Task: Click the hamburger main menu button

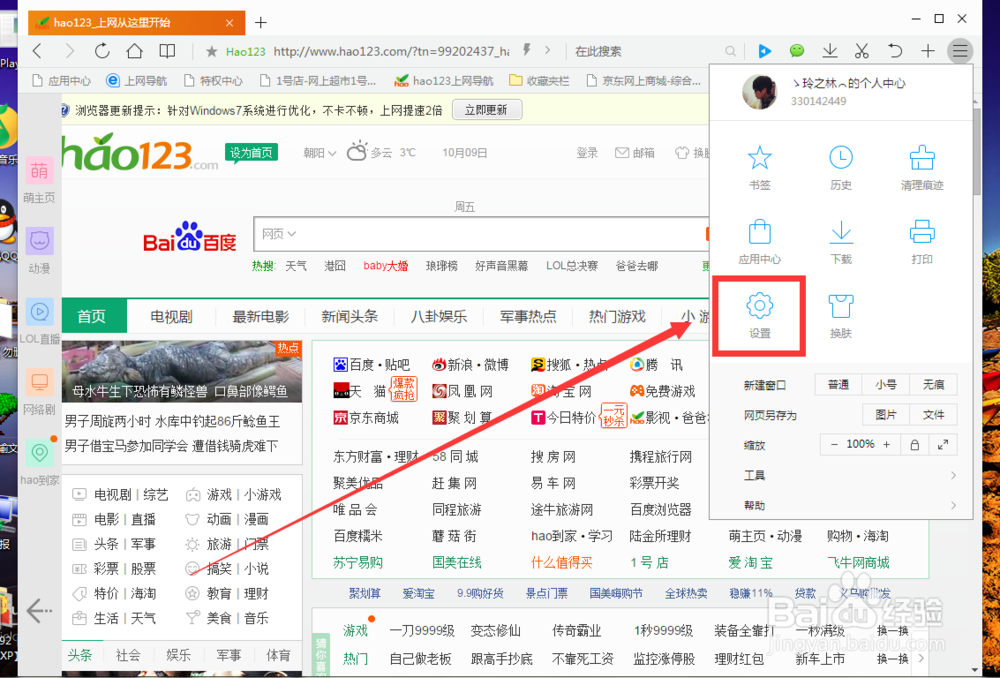Action: click(x=960, y=51)
